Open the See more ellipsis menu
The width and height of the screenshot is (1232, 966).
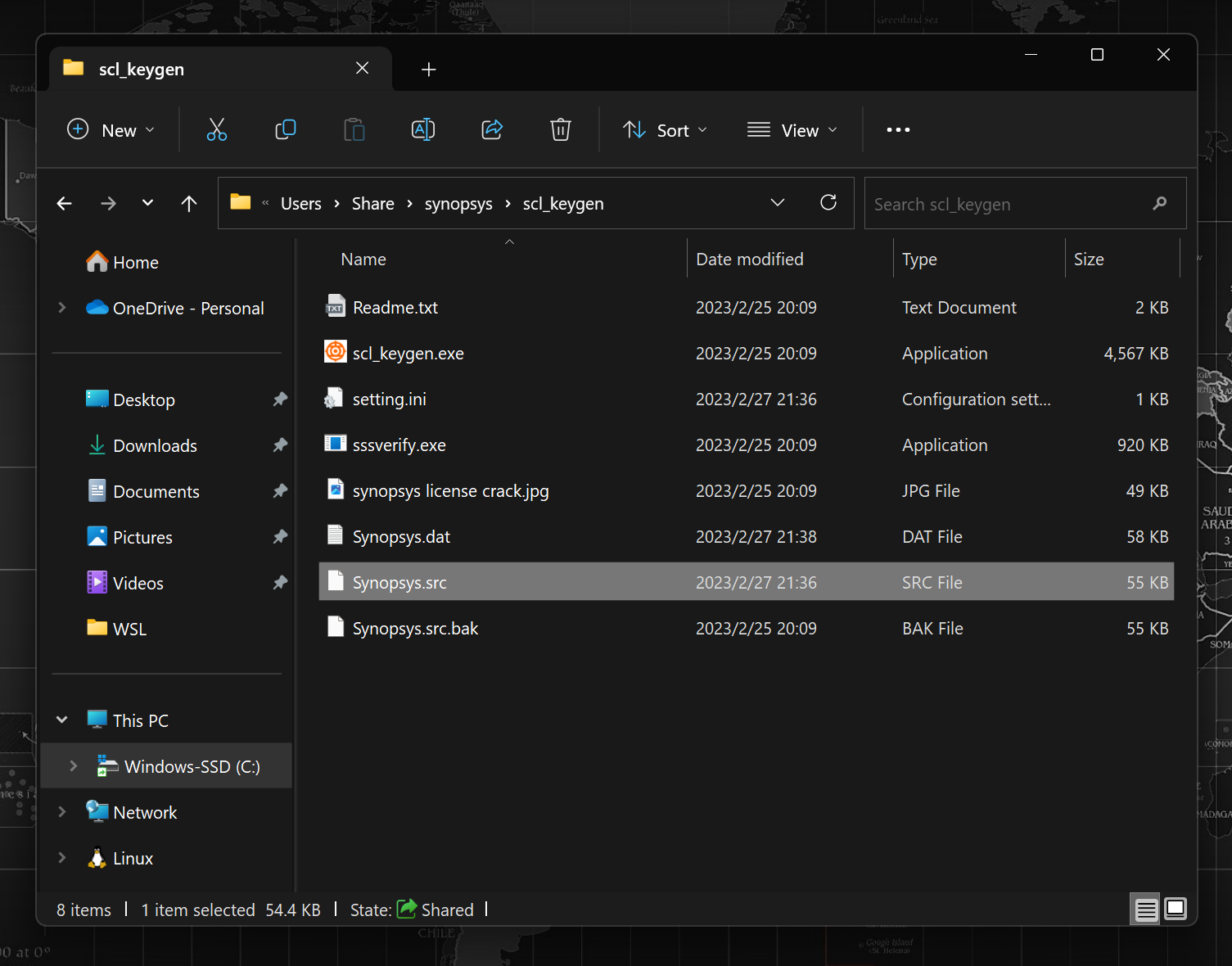[x=898, y=130]
